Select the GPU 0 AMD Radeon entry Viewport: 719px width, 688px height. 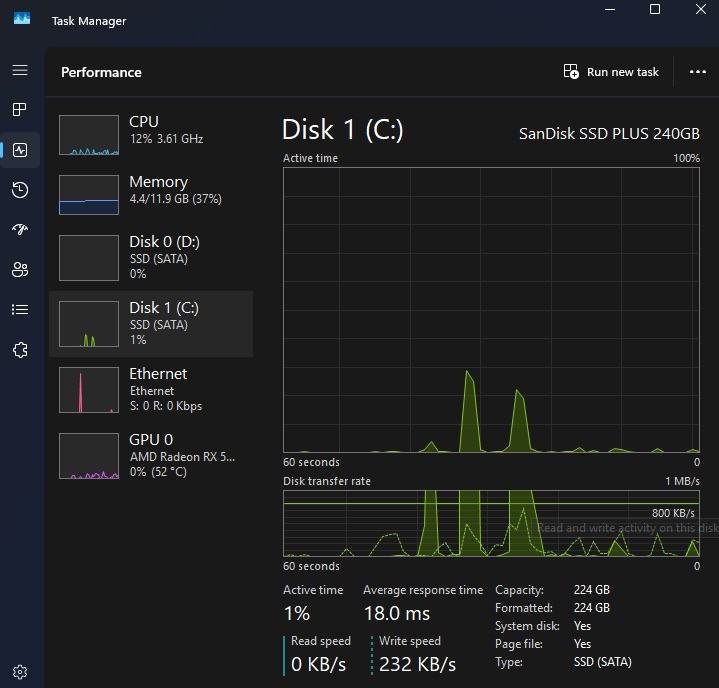point(151,456)
